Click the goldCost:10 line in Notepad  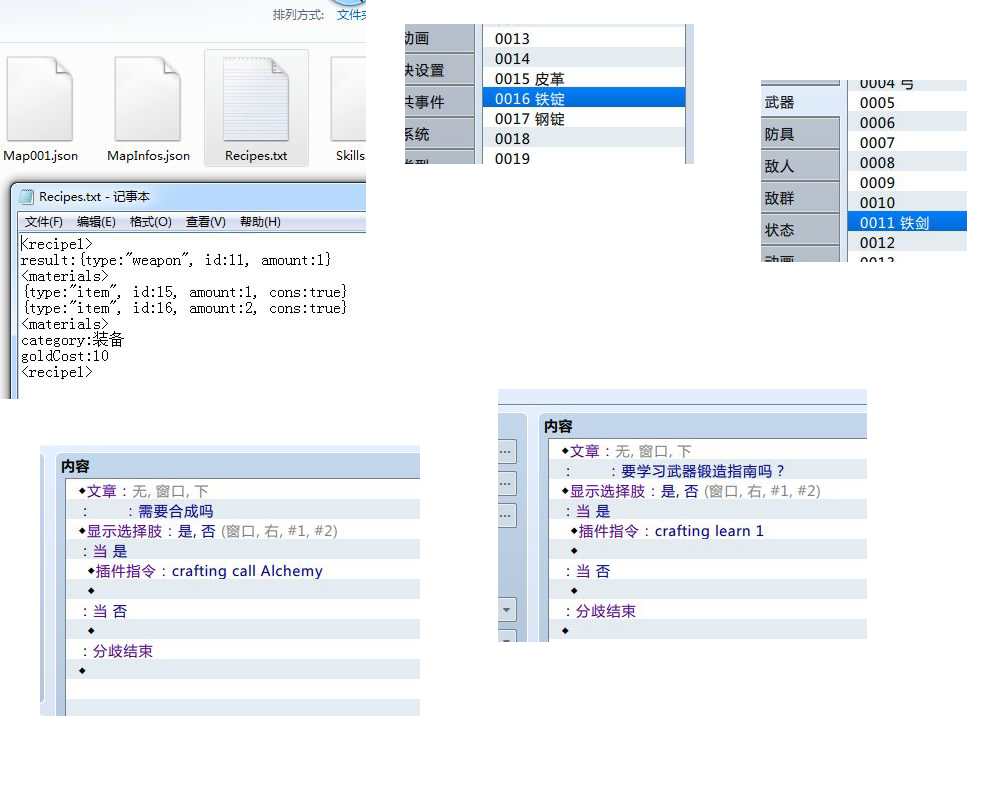pyautogui.click(x=64, y=356)
